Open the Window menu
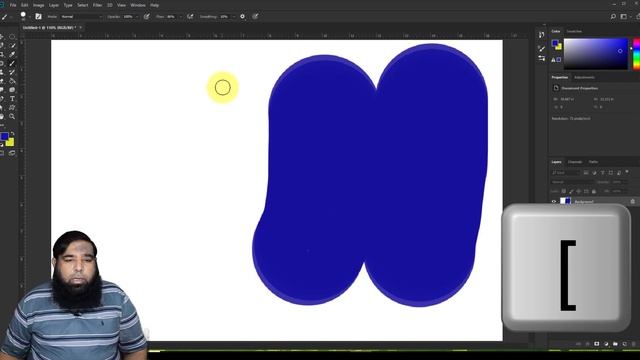The width and height of the screenshot is (640, 360). tap(138, 5)
